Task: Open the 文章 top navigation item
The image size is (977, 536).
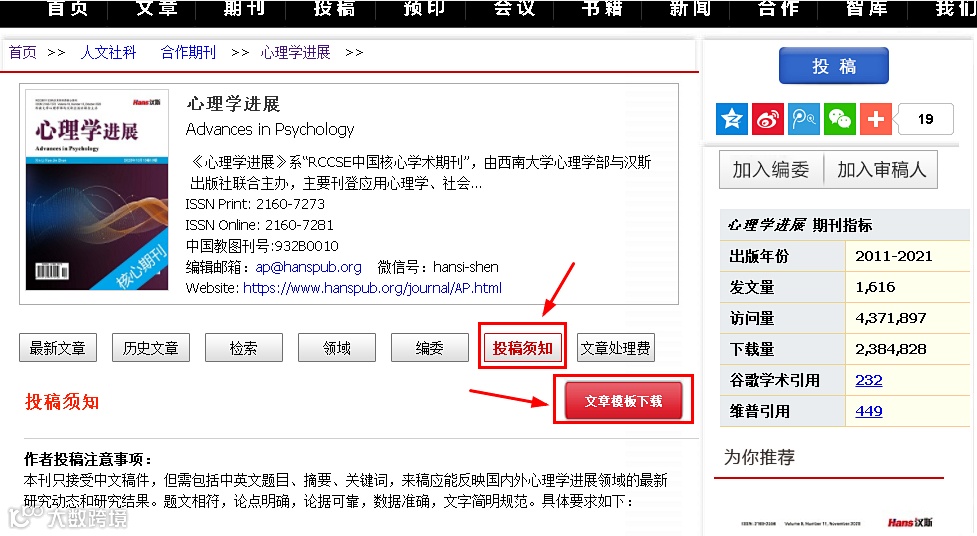Action: tap(156, 9)
